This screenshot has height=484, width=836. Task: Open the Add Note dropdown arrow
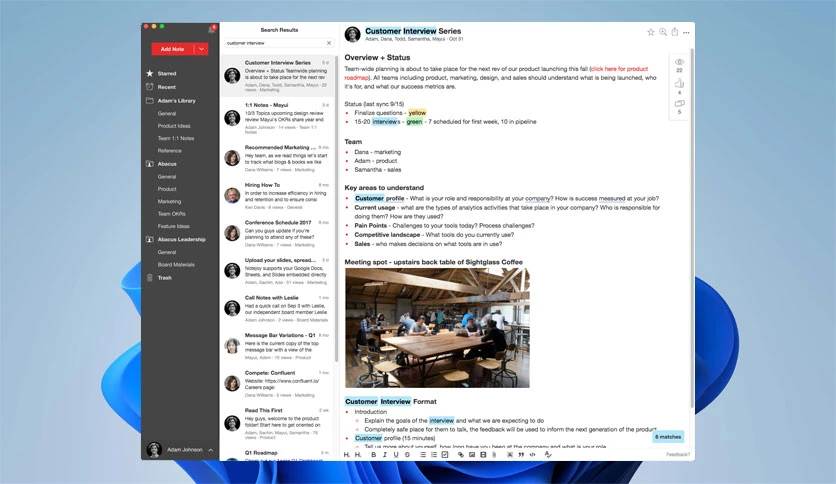(201, 49)
